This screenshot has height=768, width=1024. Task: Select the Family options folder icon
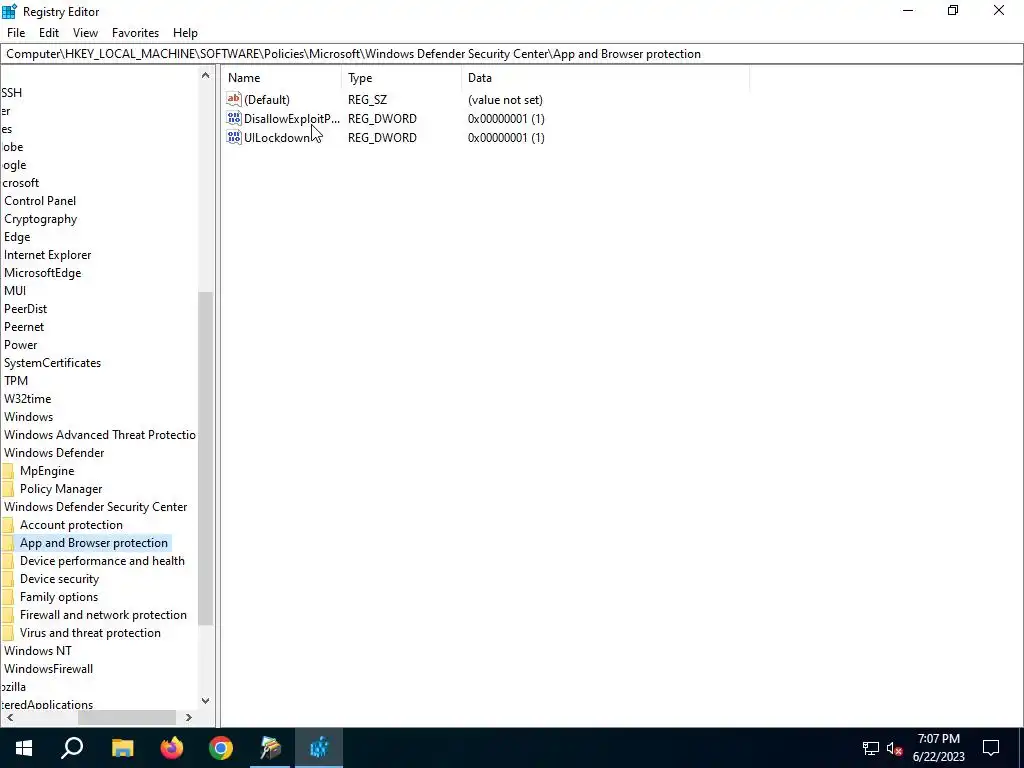[8, 597]
